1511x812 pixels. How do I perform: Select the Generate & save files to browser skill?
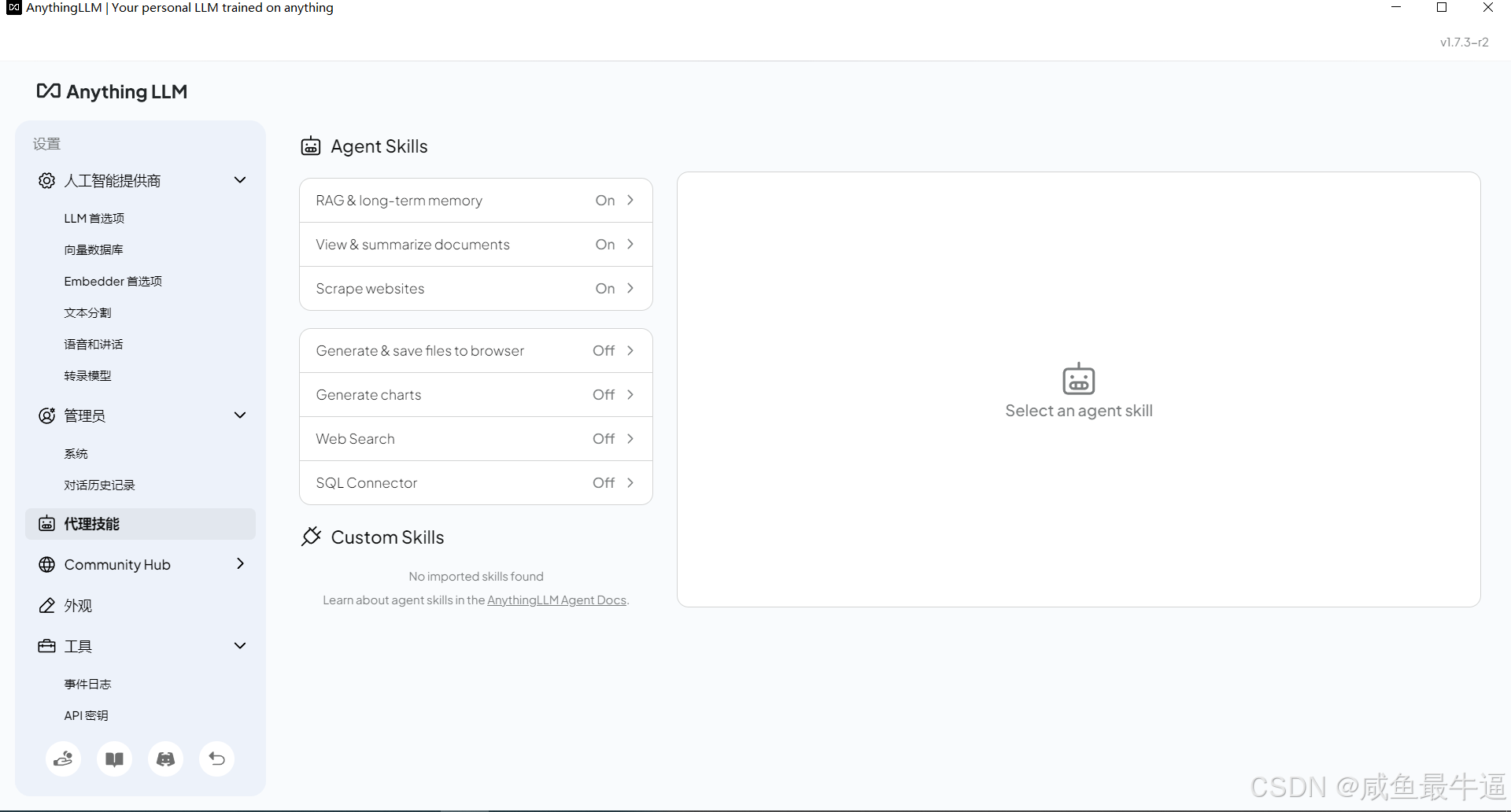coord(476,351)
